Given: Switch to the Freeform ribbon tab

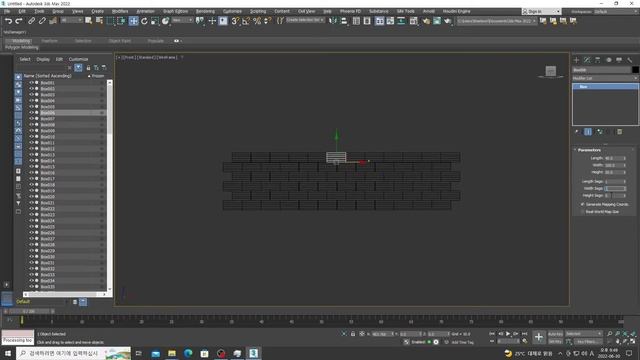Looking at the screenshot, I should [x=49, y=41].
